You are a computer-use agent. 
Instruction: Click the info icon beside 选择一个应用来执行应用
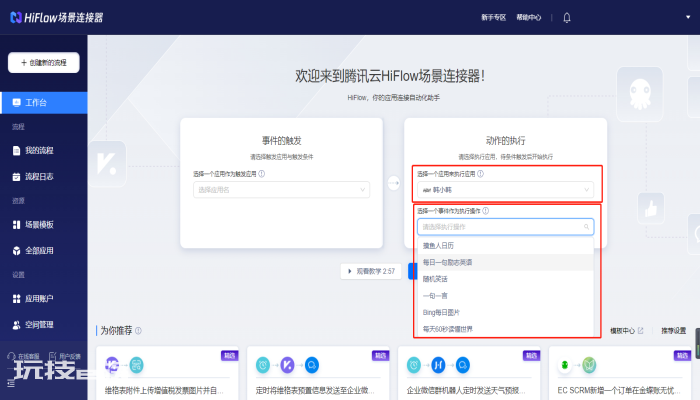pos(480,174)
